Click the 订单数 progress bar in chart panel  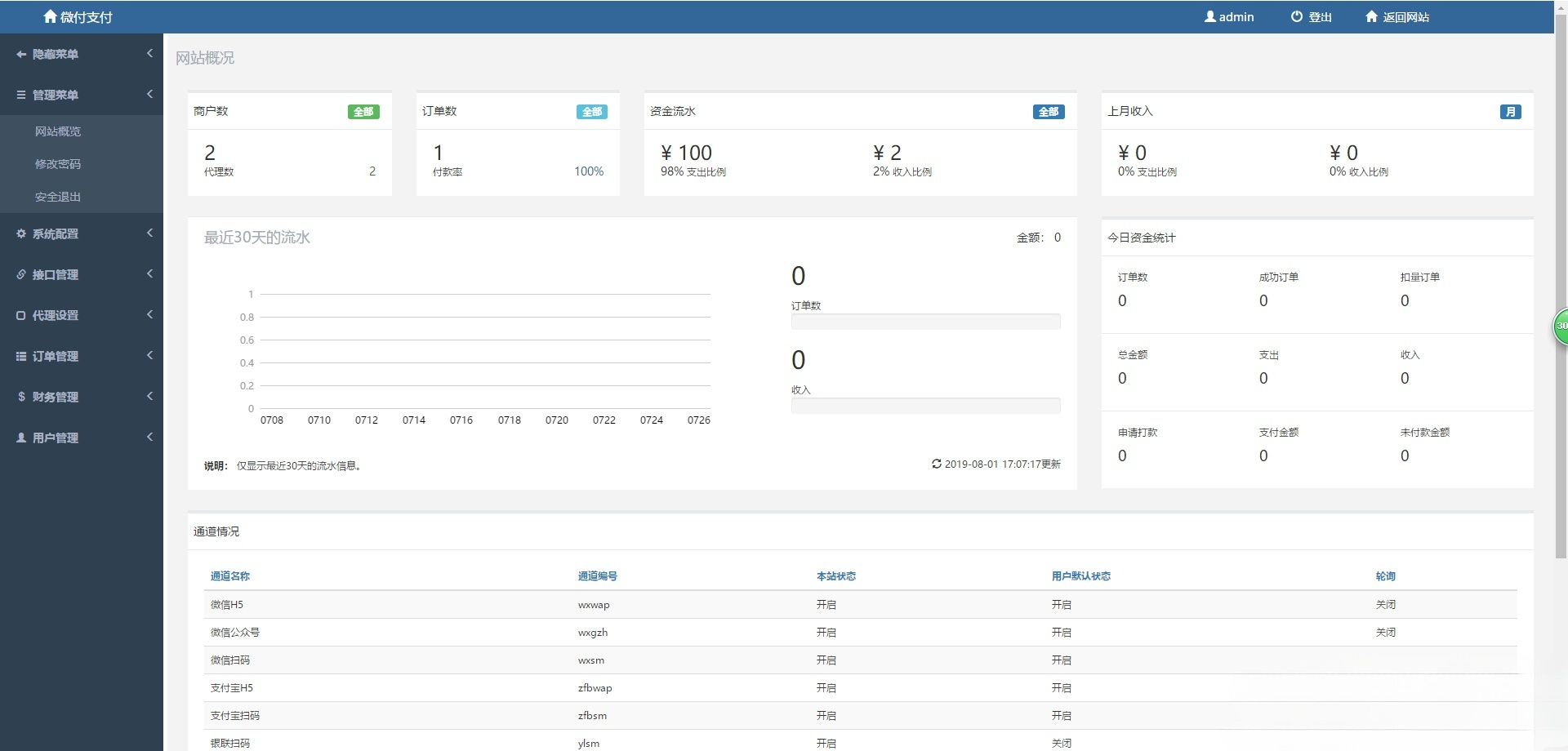pos(925,322)
